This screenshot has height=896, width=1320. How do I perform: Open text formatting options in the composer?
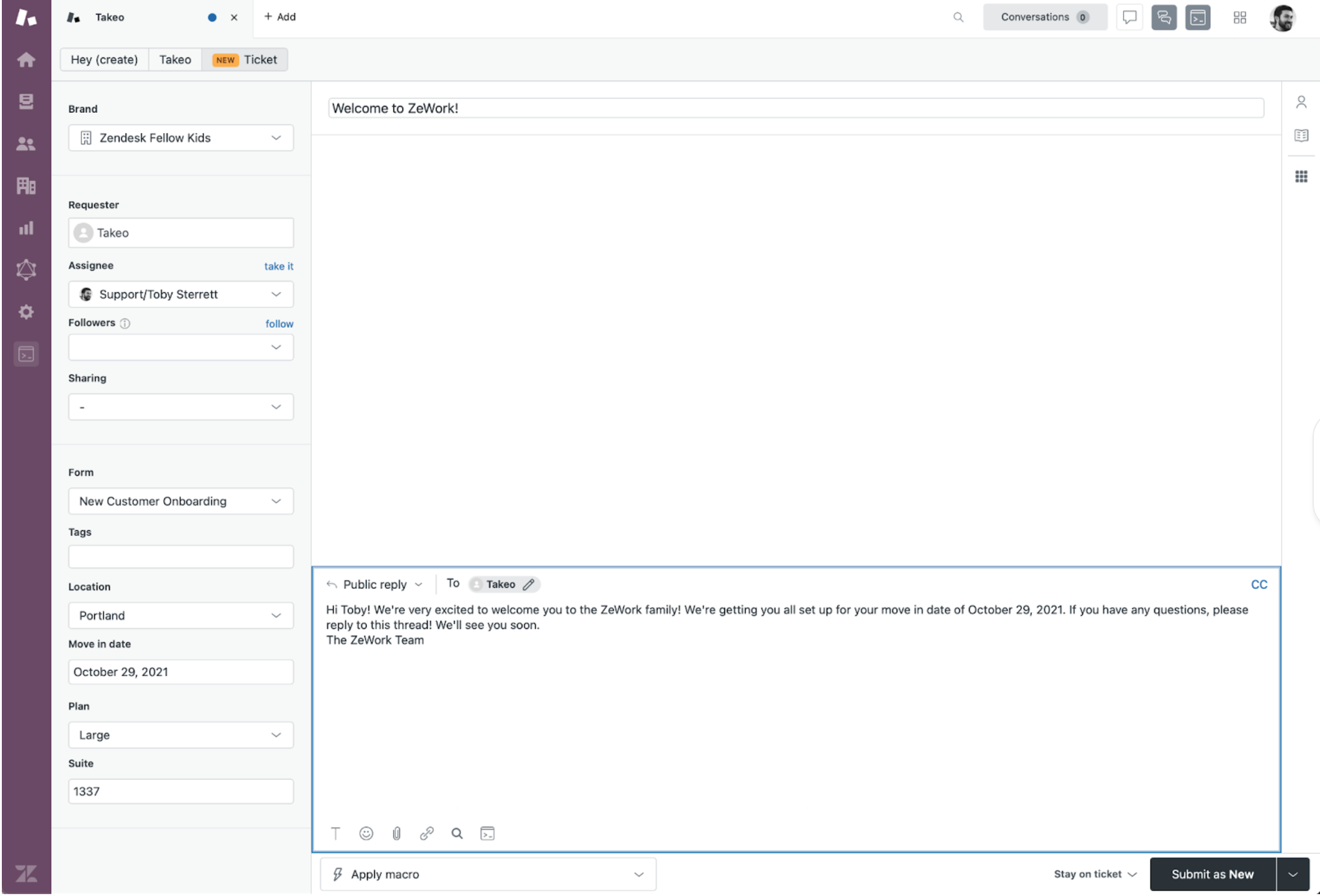[x=335, y=833]
